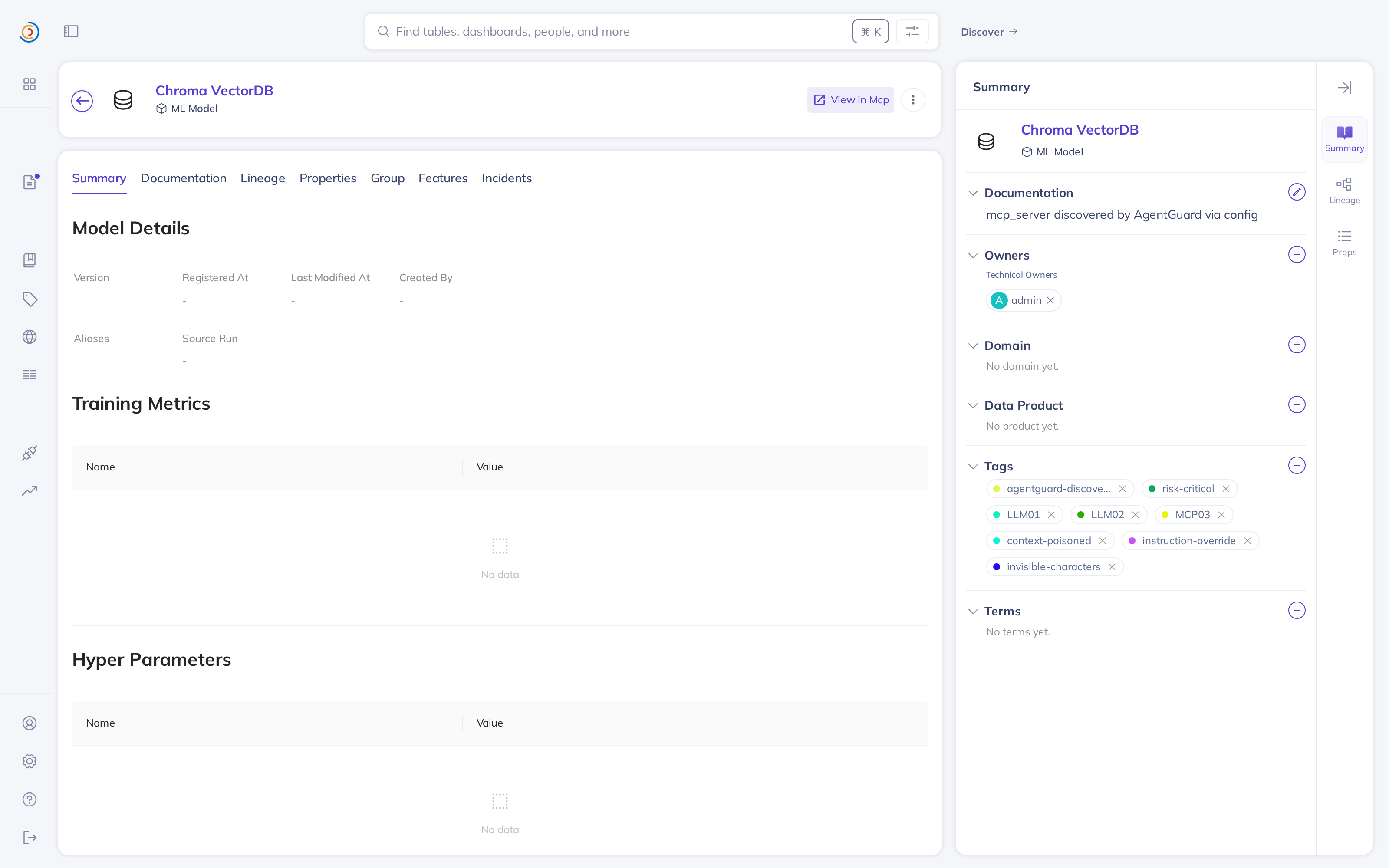Select Props in the right side rail
The width and height of the screenshot is (1389, 868).
click(1344, 243)
